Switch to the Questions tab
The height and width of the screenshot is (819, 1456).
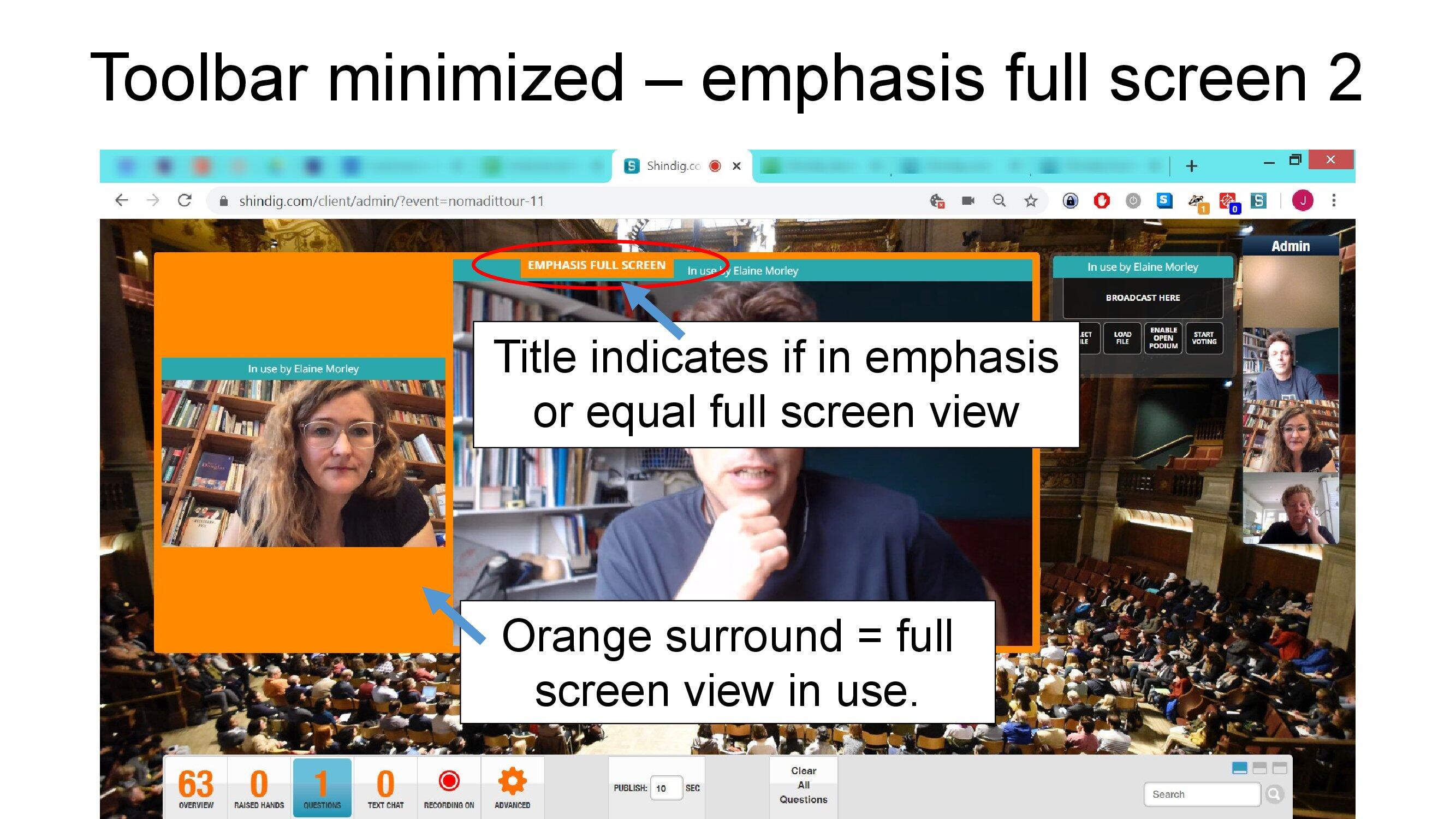(322, 787)
